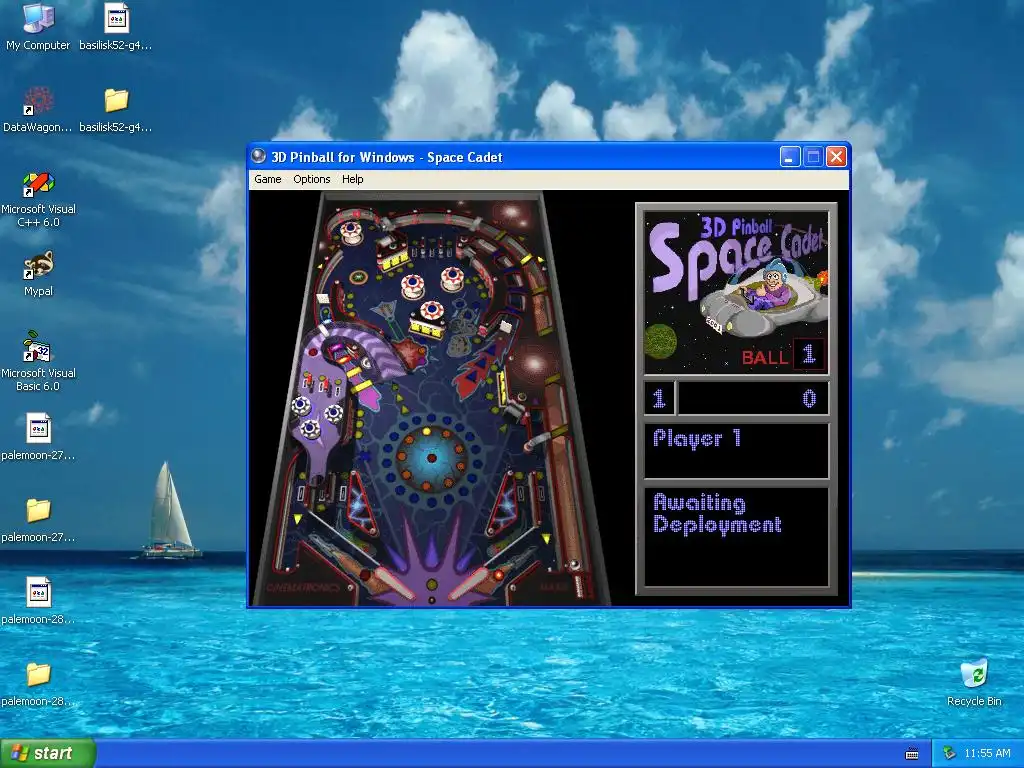Open the Options menu in 3D Pinball
Image resolution: width=1024 pixels, height=768 pixels.
pyautogui.click(x=312, y=179)
